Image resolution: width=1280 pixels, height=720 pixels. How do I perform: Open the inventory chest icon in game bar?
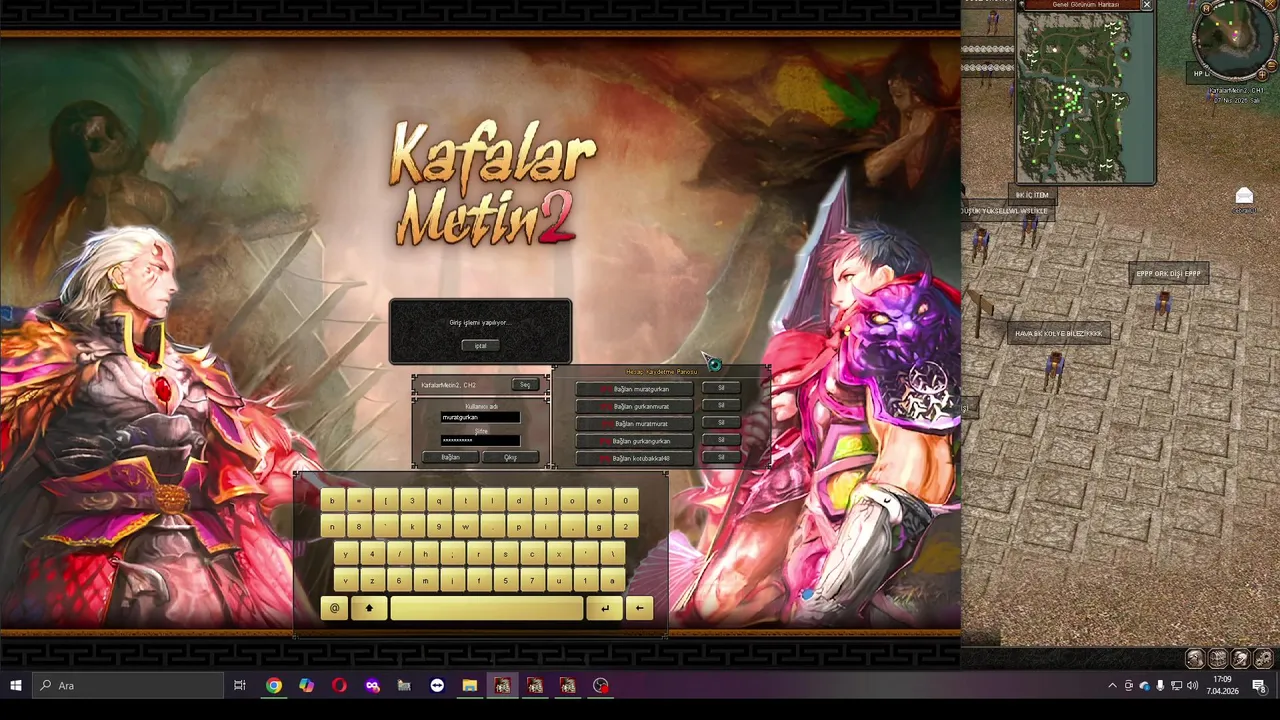tap(1218, 658)
